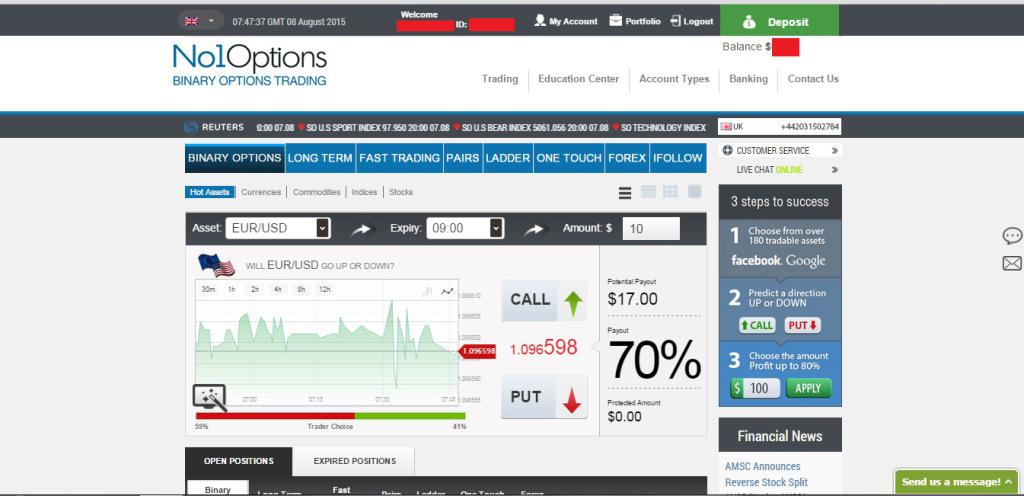
Task: Open the Open Positions tab
Action: [239, 461]
